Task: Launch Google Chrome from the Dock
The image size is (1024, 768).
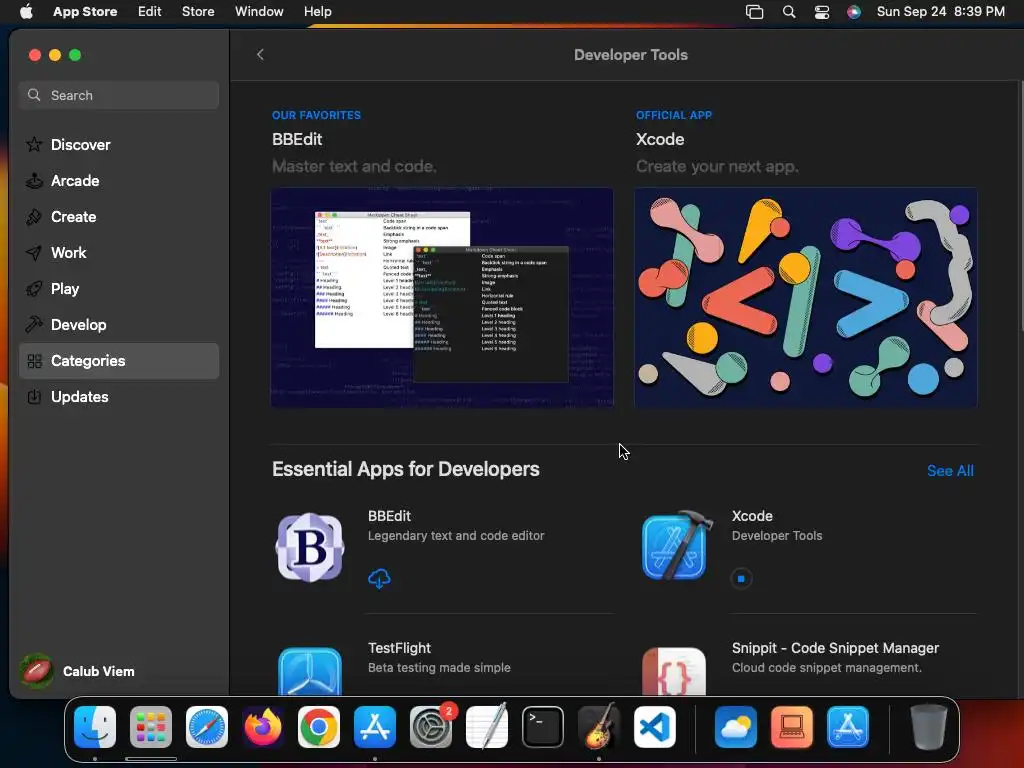Action: 319,727
